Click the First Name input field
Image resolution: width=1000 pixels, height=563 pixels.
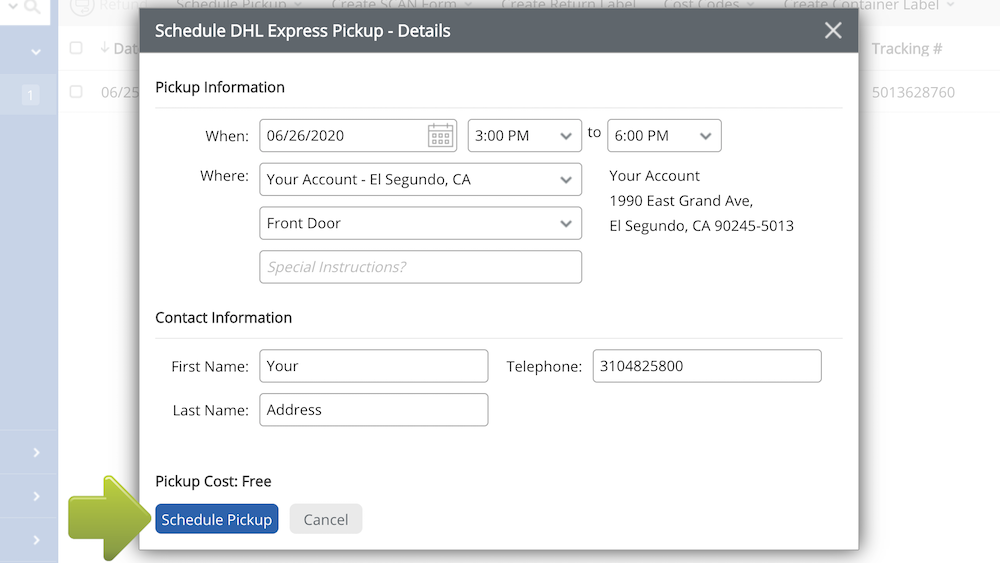coord(374,366)
